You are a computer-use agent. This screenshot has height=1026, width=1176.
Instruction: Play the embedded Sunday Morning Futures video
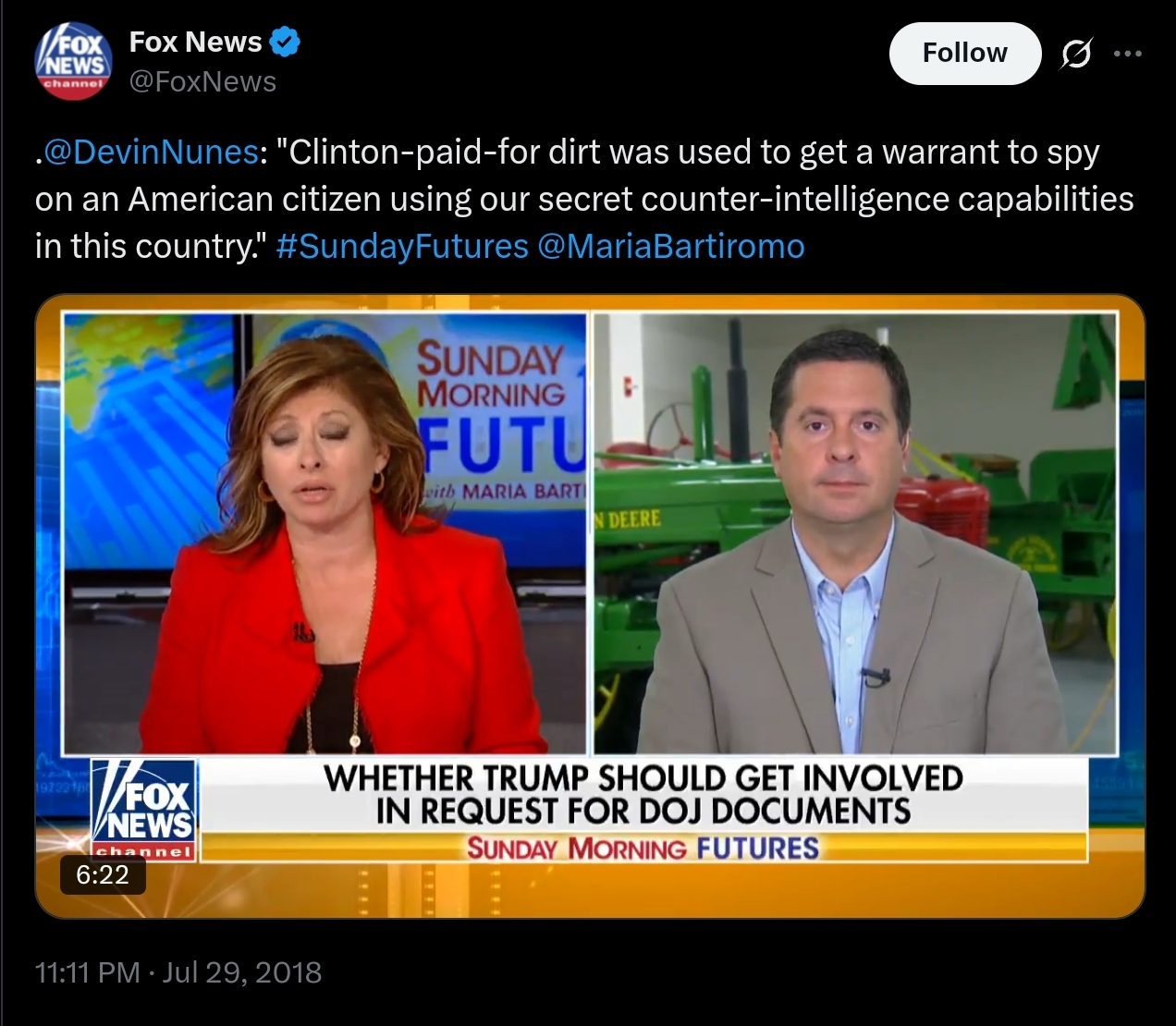(x=590, y=606)
